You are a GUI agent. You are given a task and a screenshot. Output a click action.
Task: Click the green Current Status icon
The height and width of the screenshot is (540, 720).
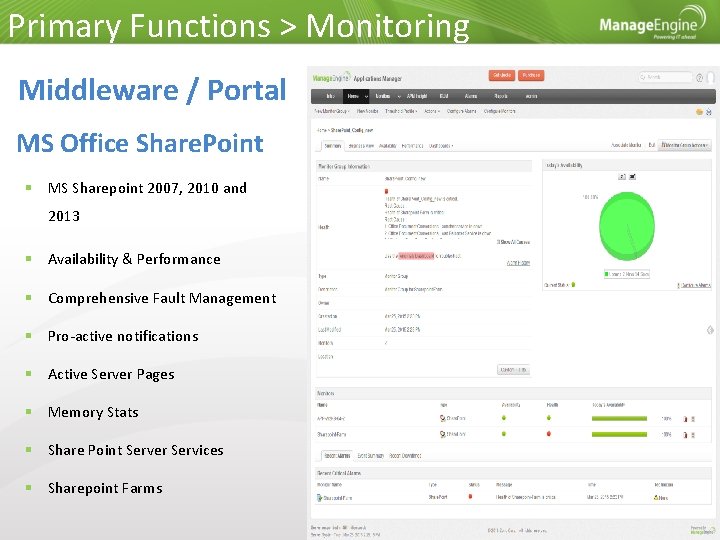(x=573, y=285)
